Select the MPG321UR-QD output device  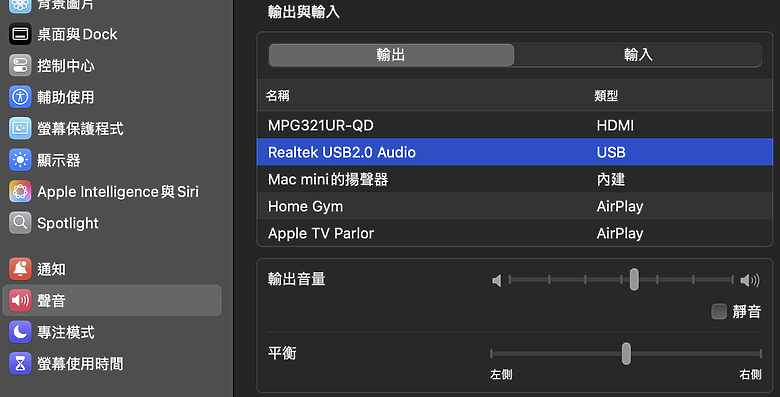coord(514,125)
